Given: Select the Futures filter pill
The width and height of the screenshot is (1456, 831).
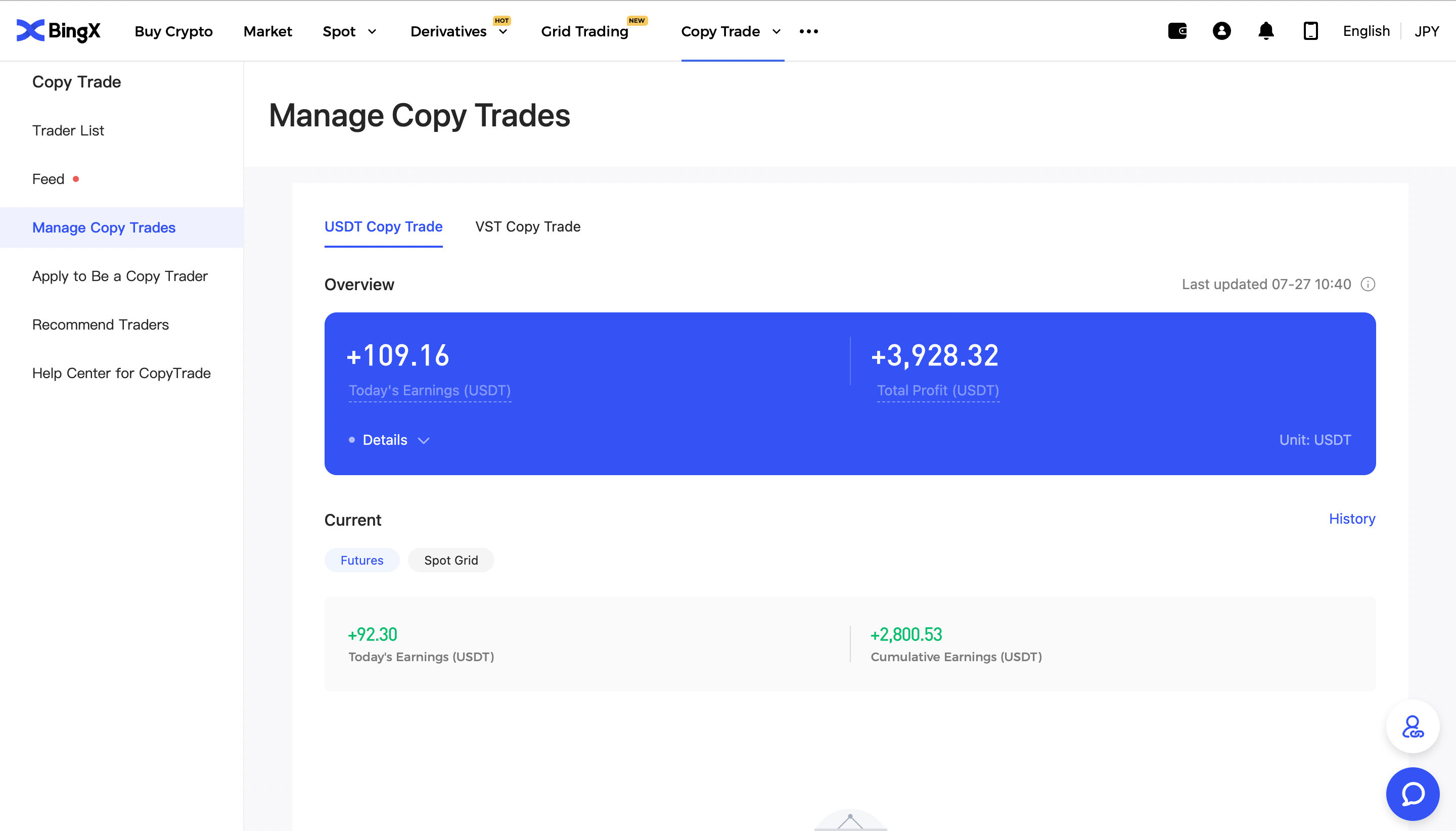Looking at the screenshot, I should tap(362, 561).
